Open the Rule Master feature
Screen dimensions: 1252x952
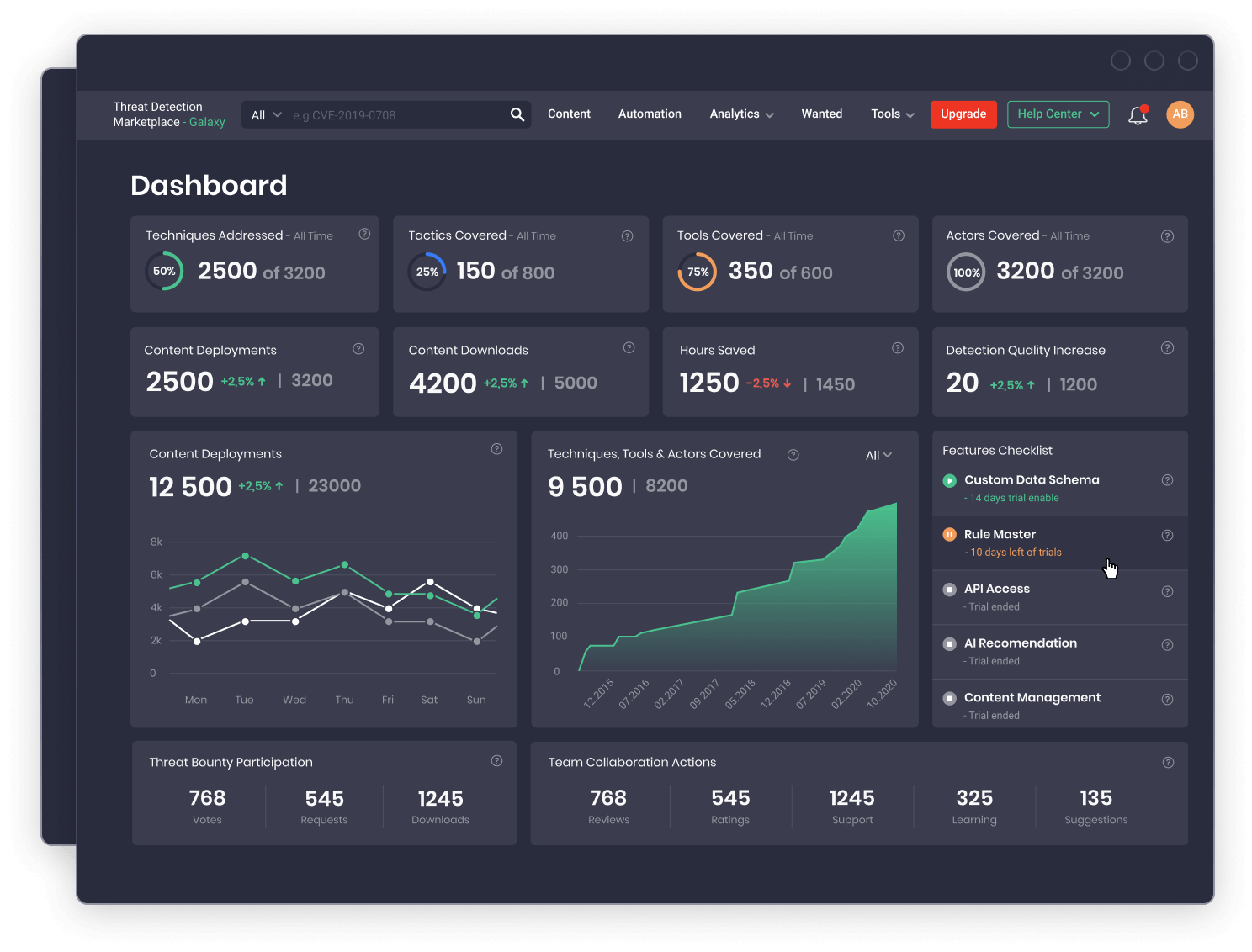tap(1000, 535)
